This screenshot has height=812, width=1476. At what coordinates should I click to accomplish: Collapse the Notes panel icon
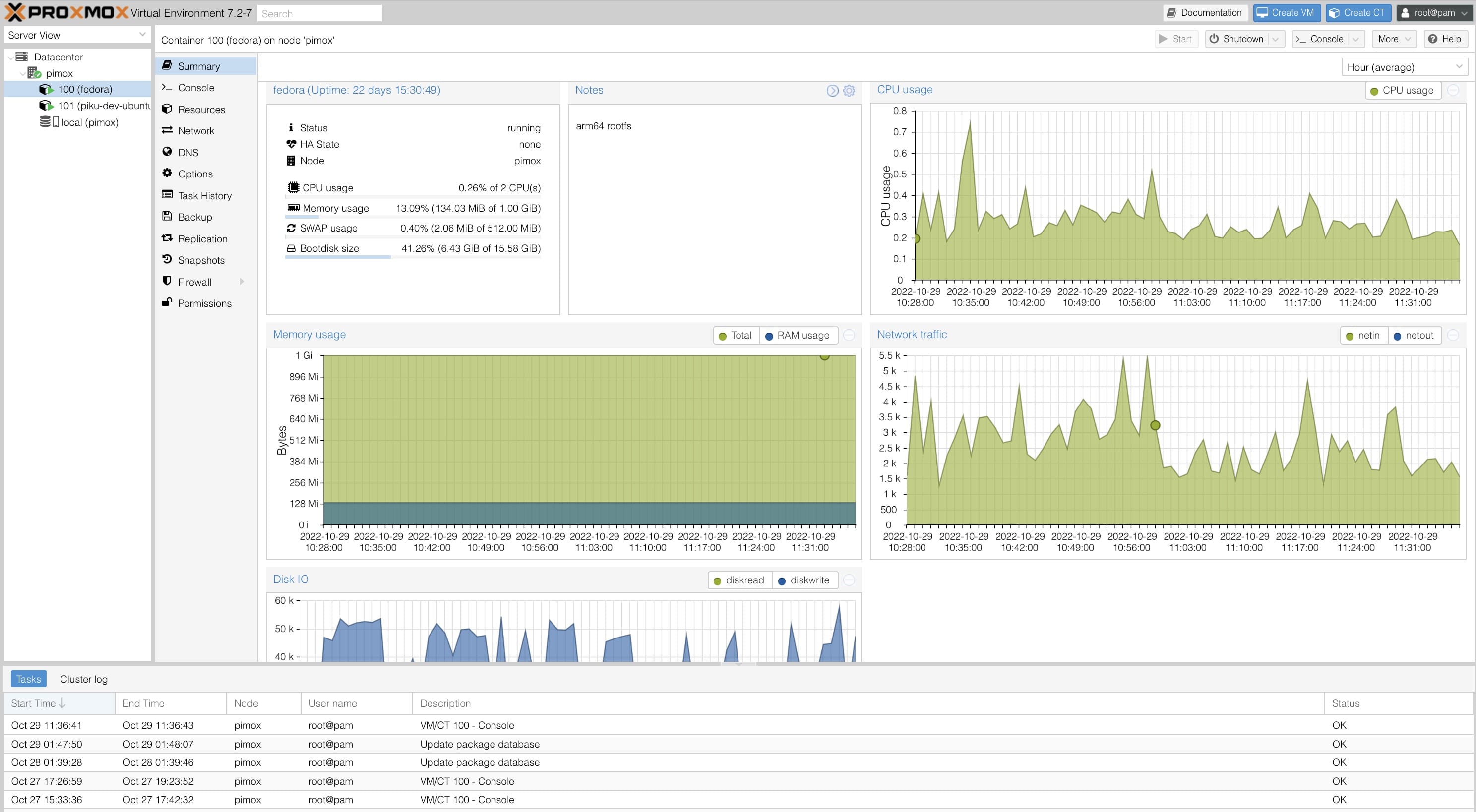(x=832, y=91)
